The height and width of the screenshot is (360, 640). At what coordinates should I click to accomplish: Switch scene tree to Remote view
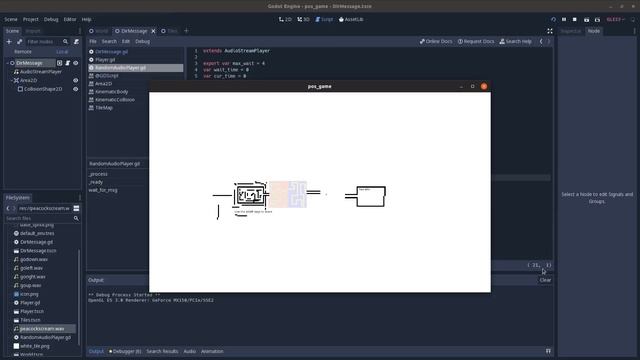coord(23,52)
